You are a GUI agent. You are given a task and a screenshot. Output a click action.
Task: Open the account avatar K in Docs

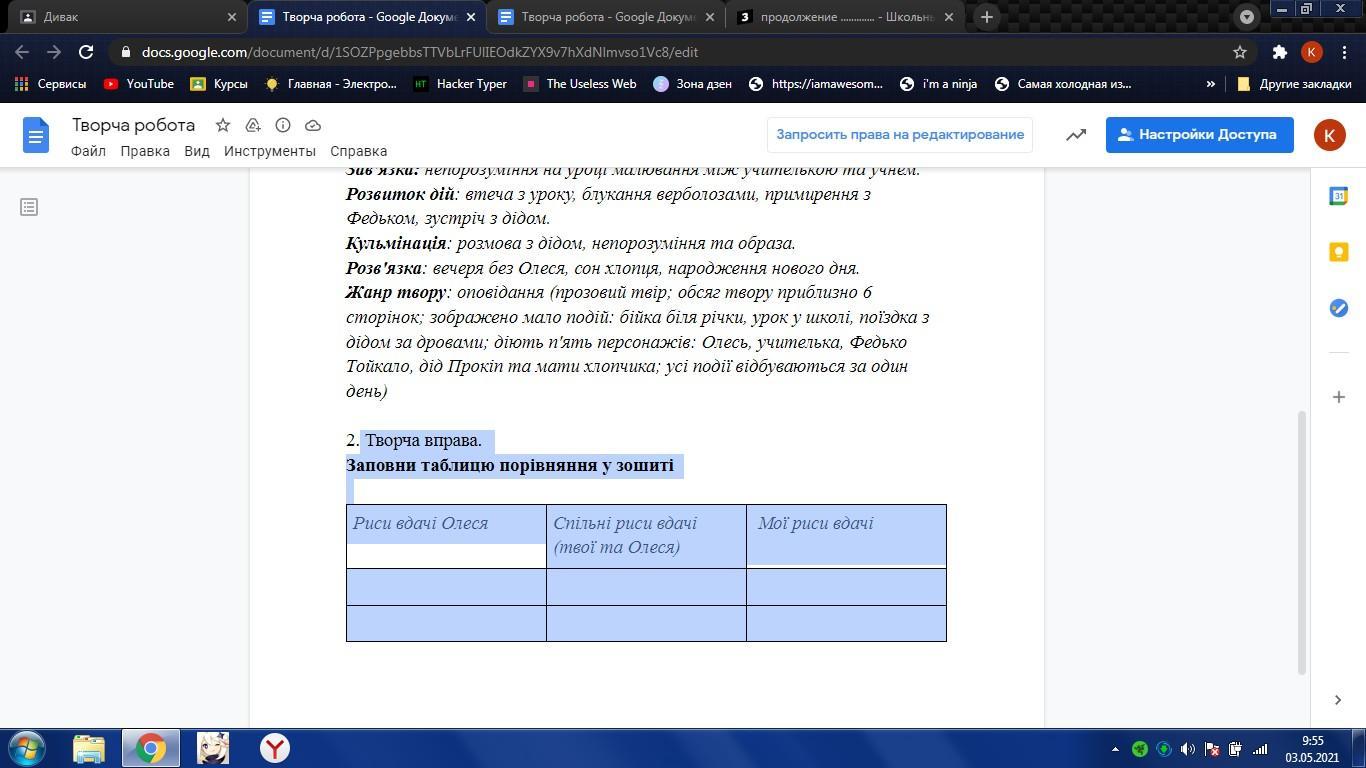[x=1329, y=134]
